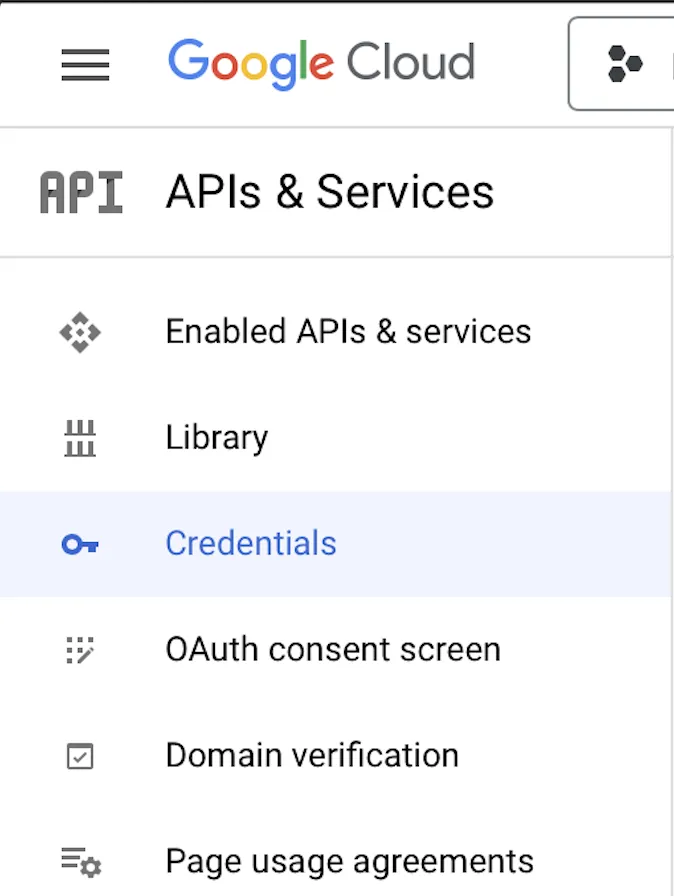This screenshot has width=674, height=896.
Task: Click the colorful Google wordmark
Action: point(251,64)
